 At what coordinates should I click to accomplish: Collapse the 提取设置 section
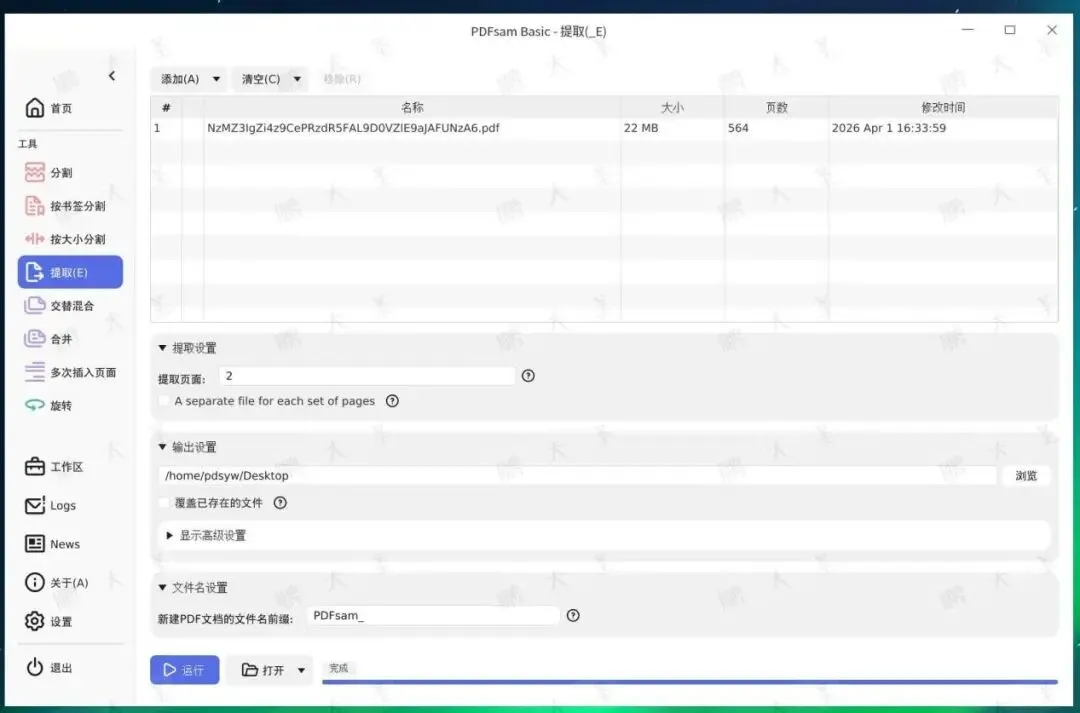tap(163, 348)
